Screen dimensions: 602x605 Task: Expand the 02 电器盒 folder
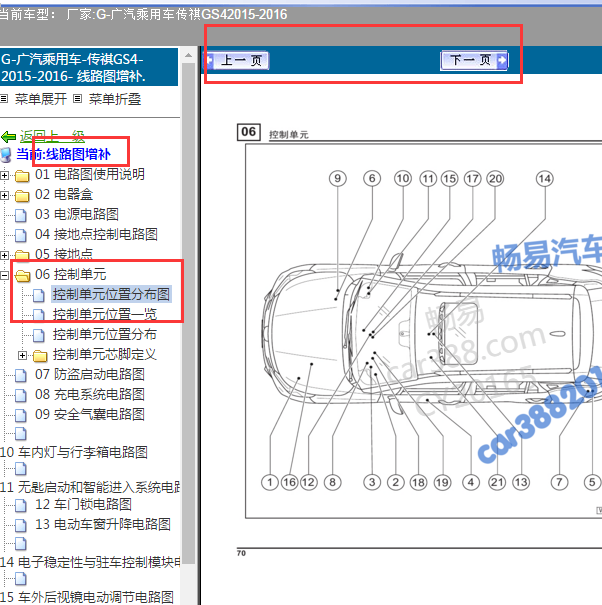pos(4,196)
